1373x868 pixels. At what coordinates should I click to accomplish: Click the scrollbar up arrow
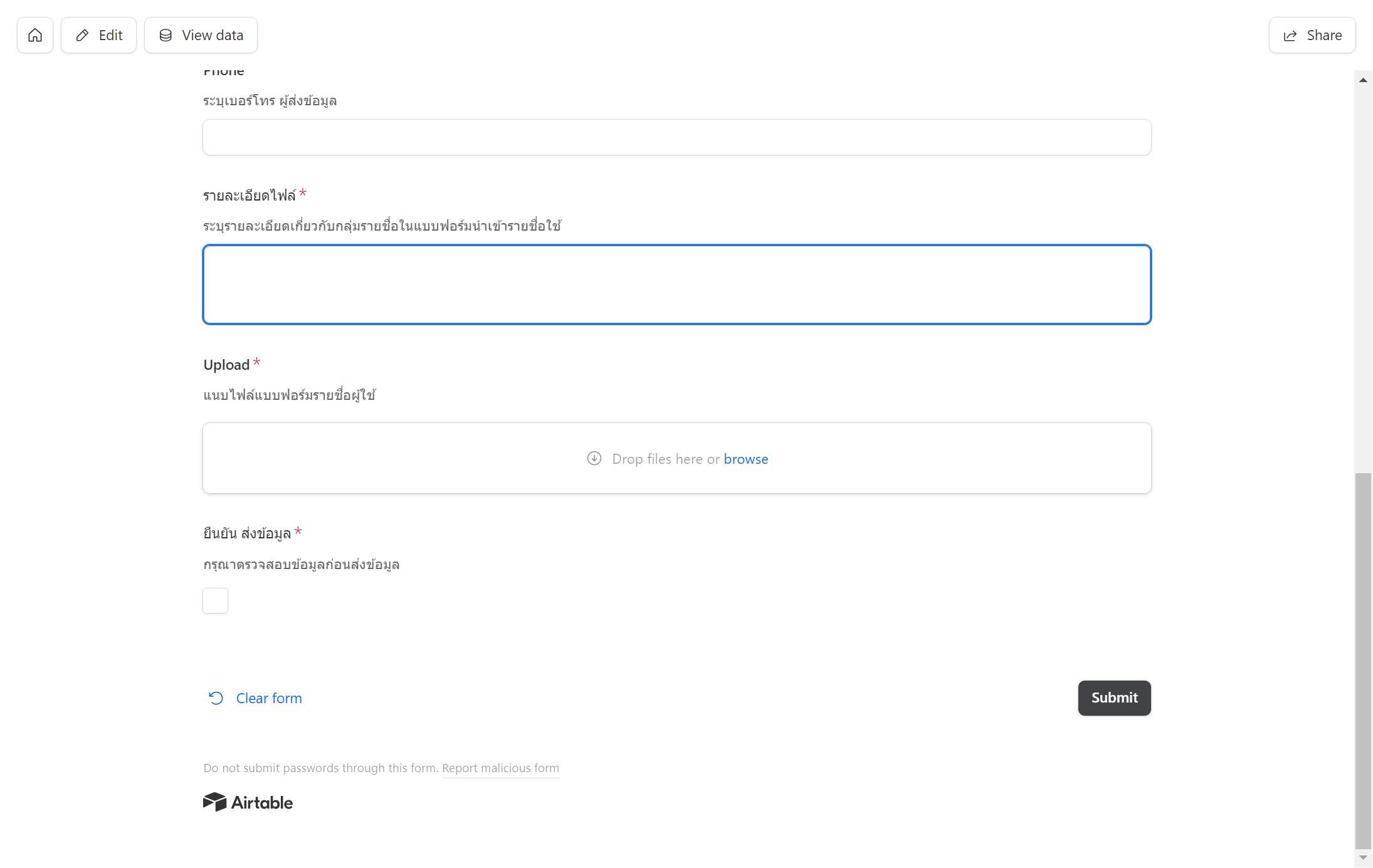coord(1363,80)
